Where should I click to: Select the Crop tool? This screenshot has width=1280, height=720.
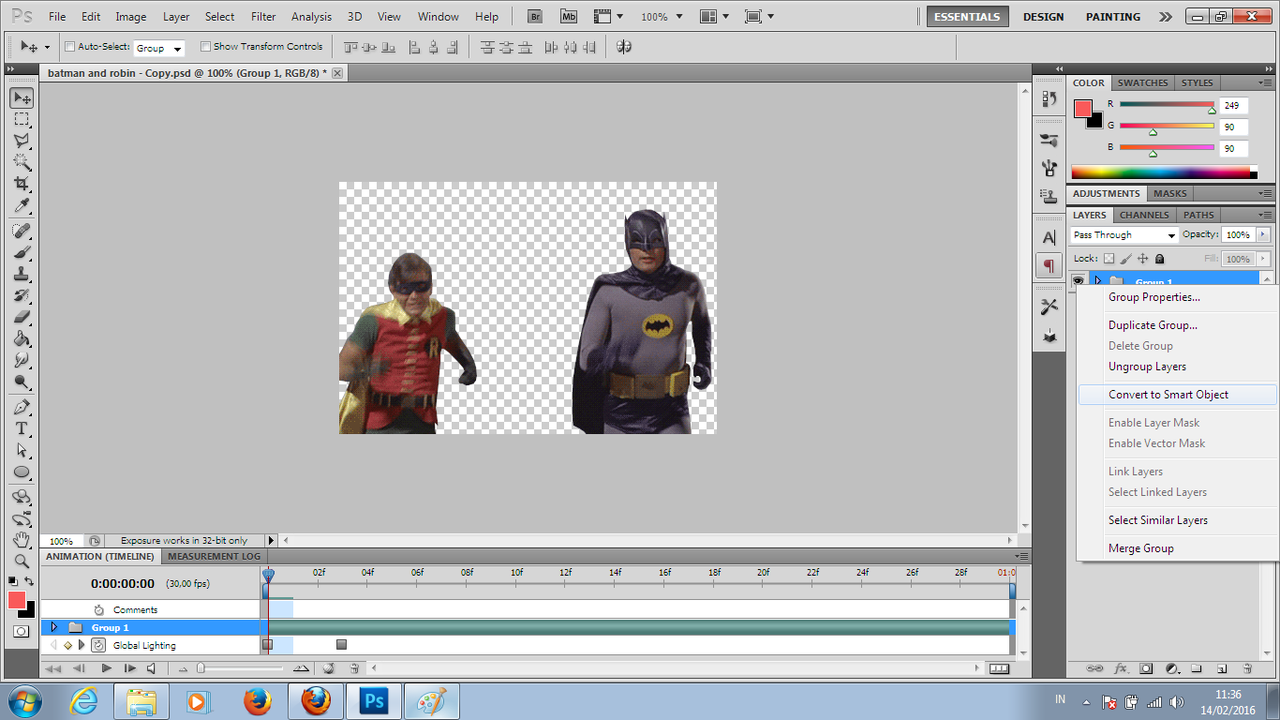(22, 185)
